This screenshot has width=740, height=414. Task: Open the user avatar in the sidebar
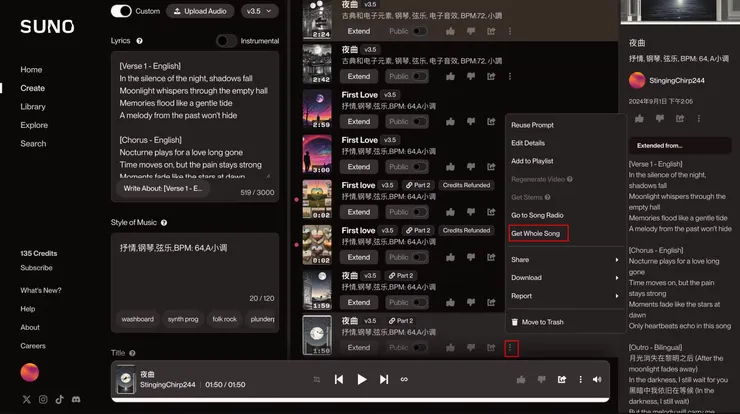(30, 372)
